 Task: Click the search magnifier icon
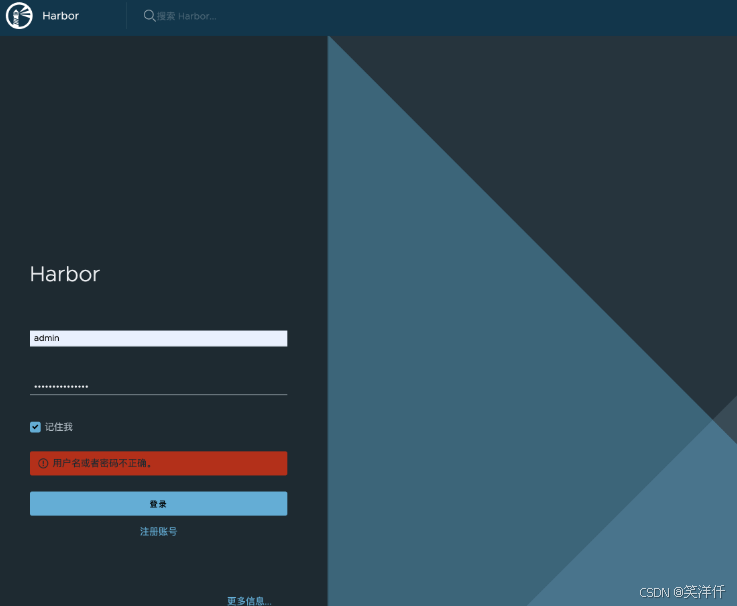tap(149, 16)
